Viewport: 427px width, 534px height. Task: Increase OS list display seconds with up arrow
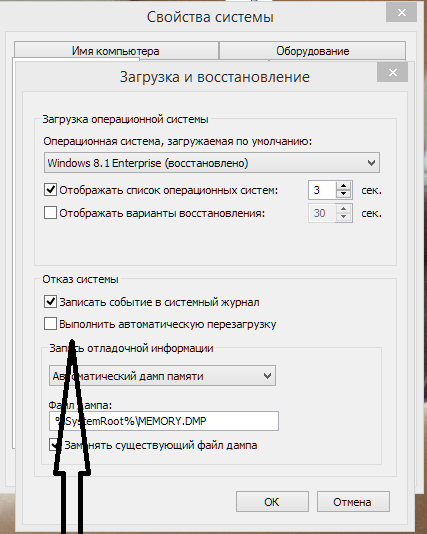click(343, 186)
